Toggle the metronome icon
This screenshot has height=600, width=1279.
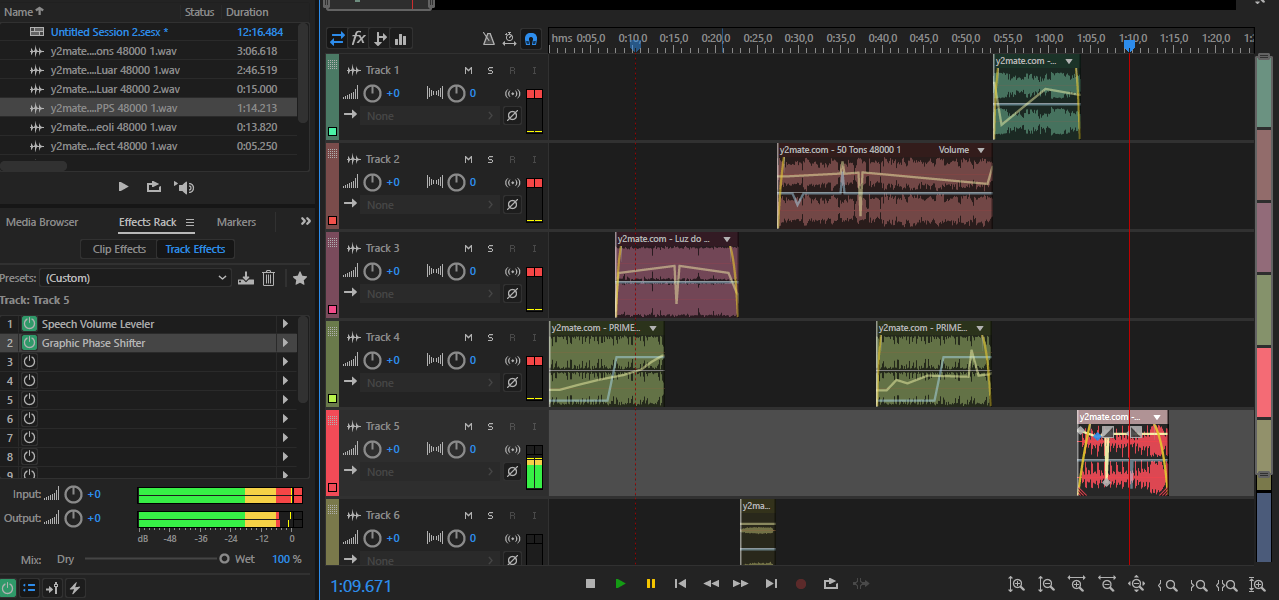488,39
